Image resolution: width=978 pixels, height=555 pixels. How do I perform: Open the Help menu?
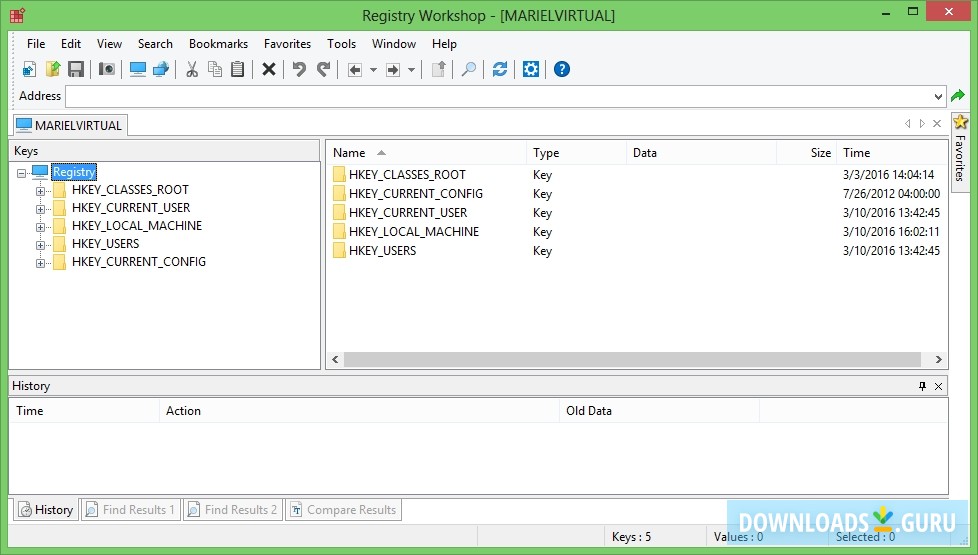tap(444, 44)
